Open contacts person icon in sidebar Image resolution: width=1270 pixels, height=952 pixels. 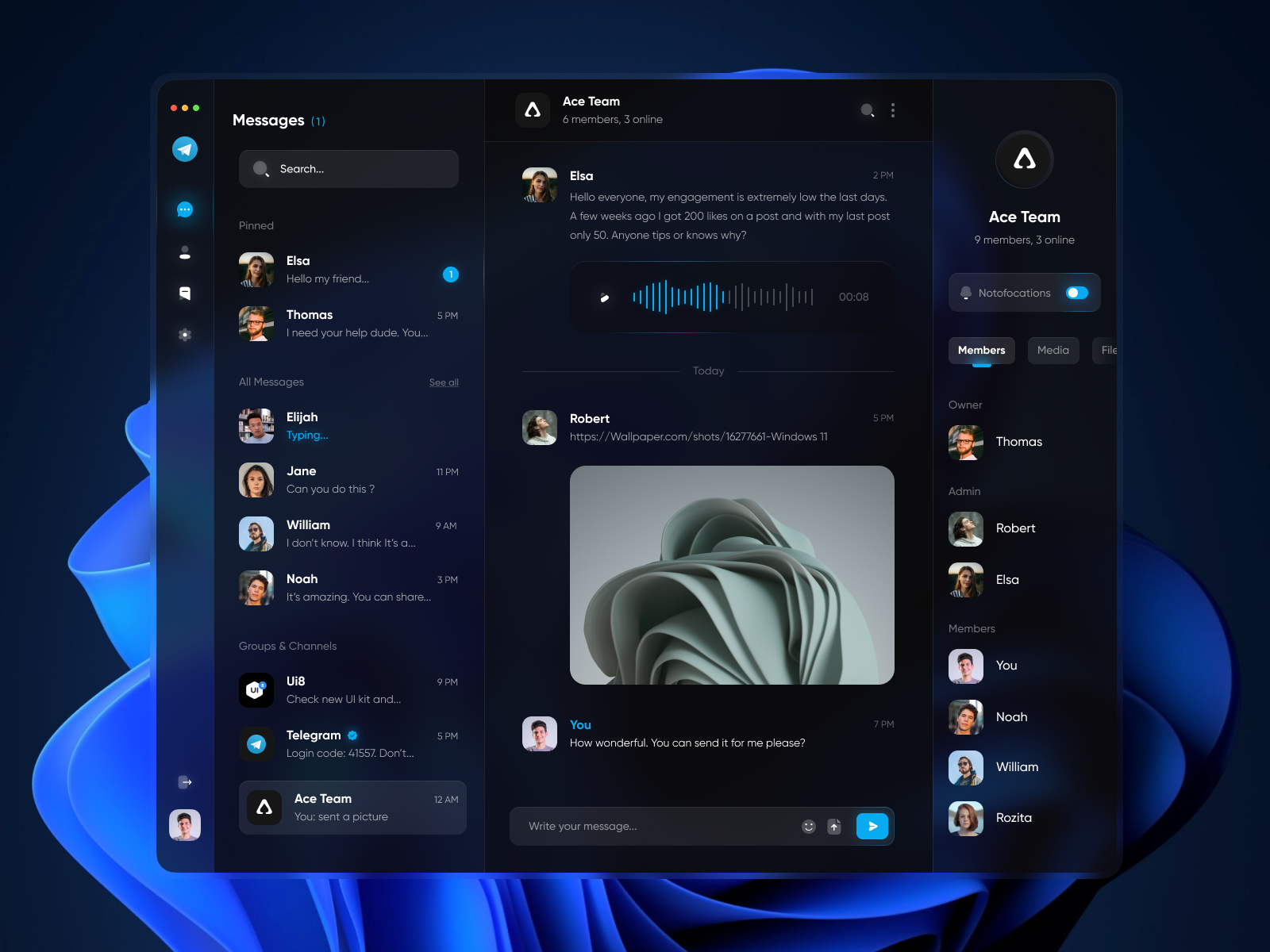point(185,252)
